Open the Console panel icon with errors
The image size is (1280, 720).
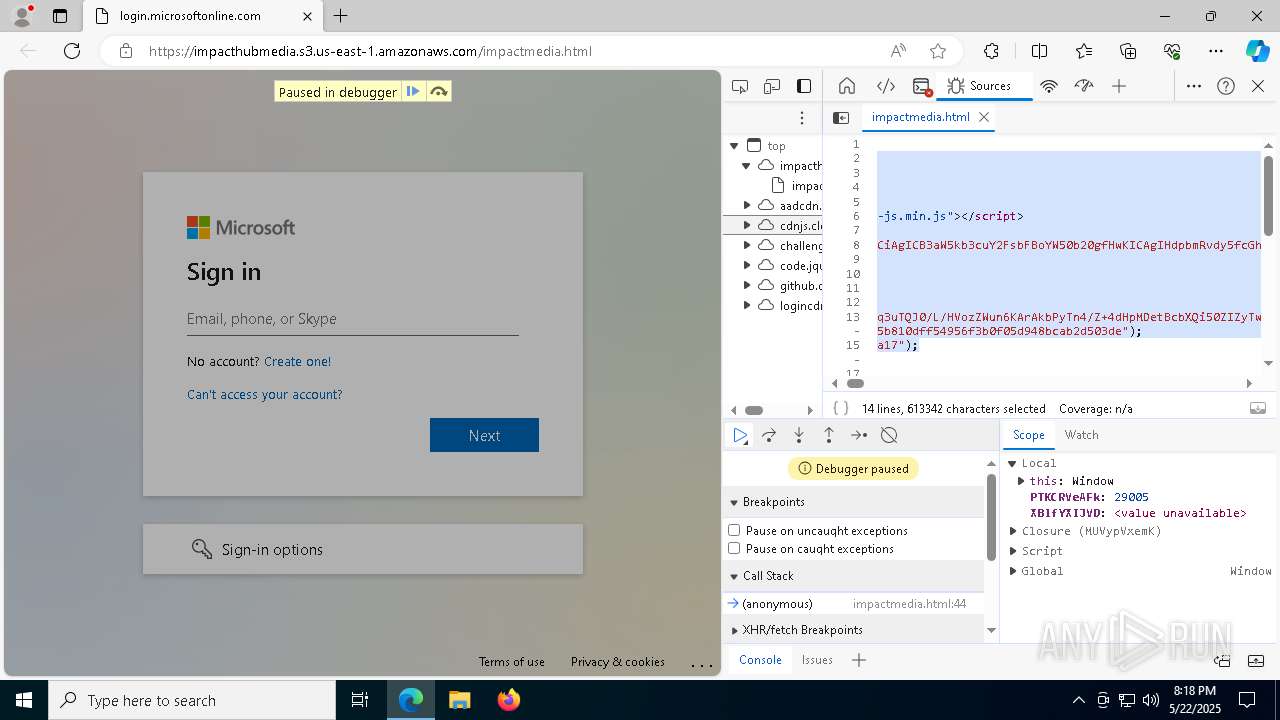pyautogui.click(x=922, y=86)
